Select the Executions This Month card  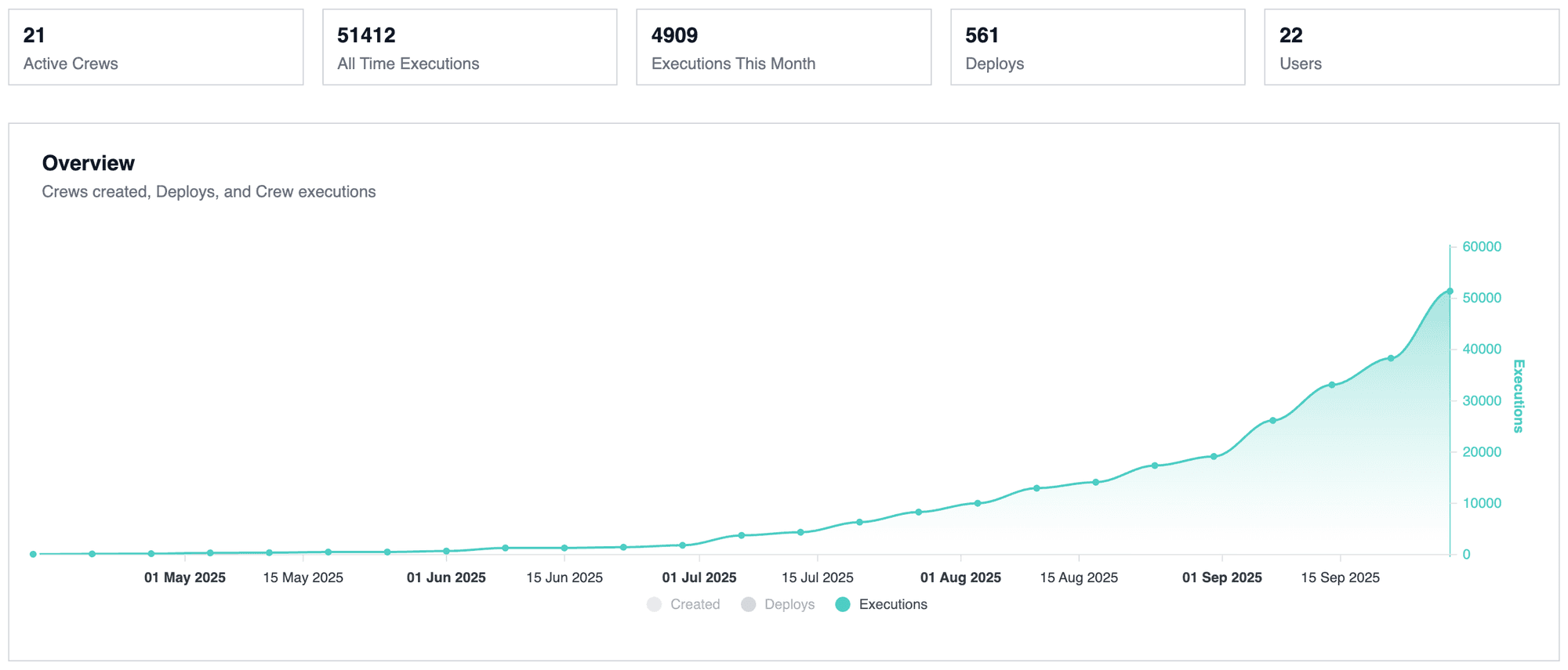(783, 47)
